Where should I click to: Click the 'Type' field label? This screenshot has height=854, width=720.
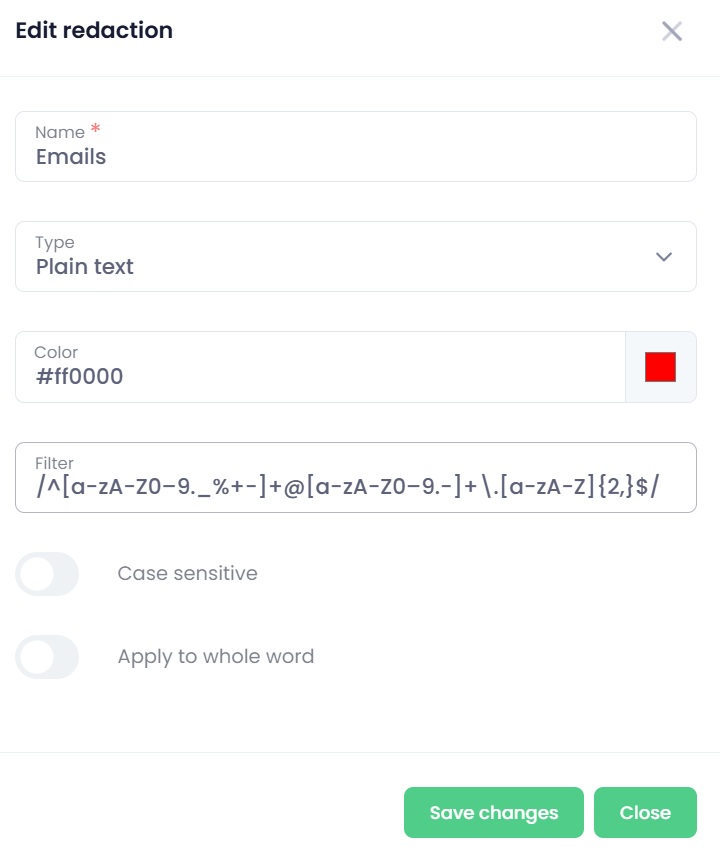[55, 242]
